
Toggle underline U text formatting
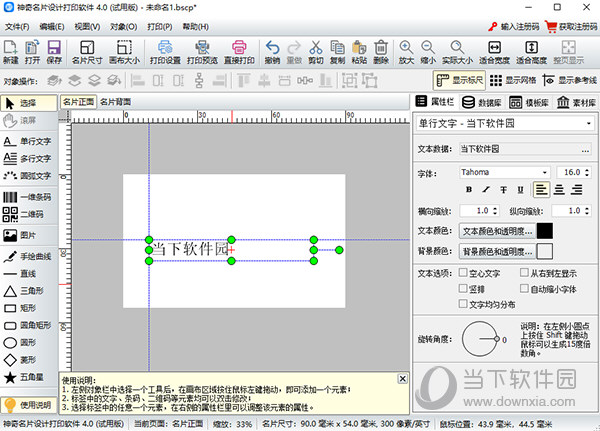(520, 189)
